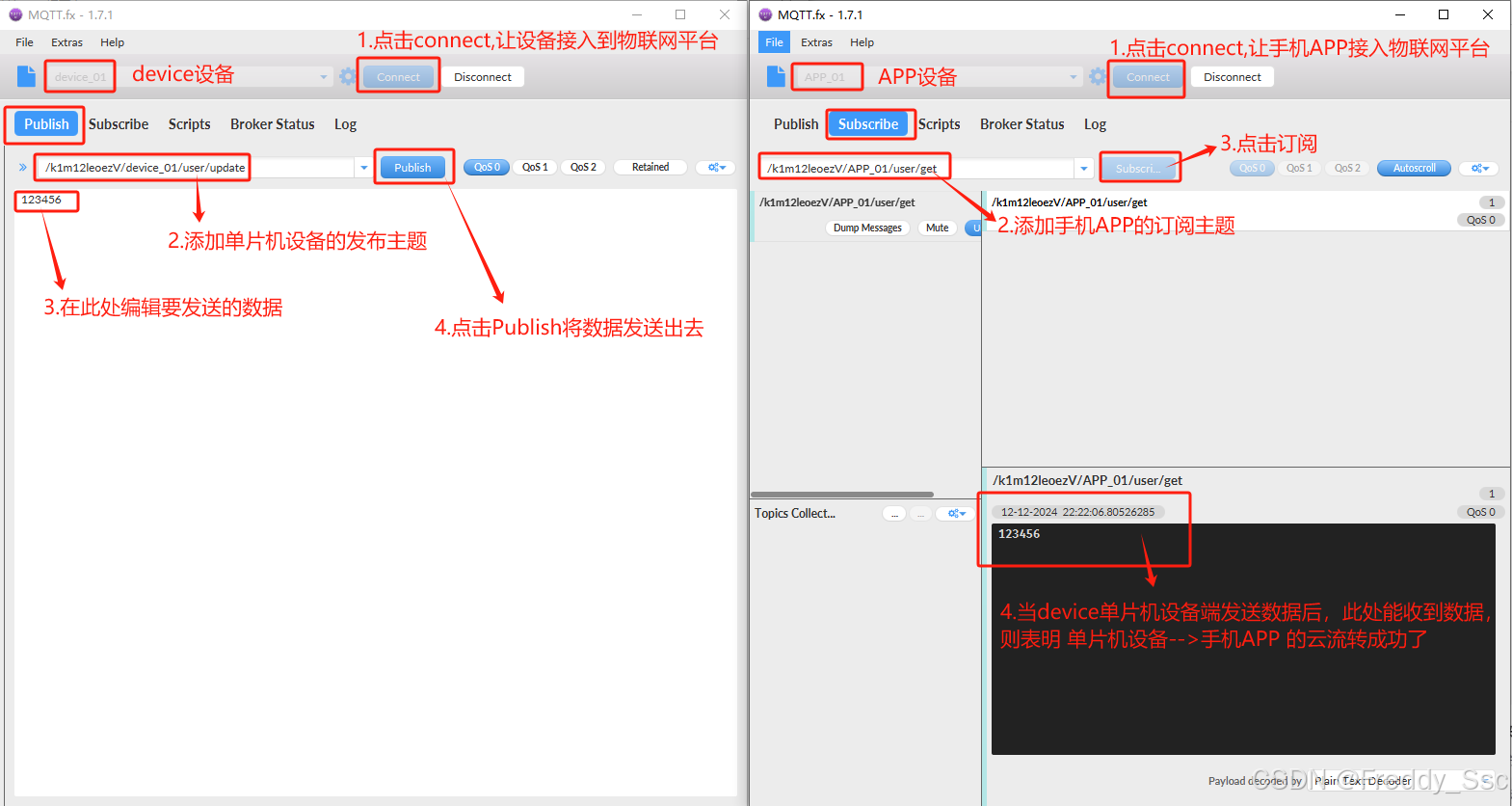Click Connect in device_01 window
1512x806 pixels.
click(398, 77)
